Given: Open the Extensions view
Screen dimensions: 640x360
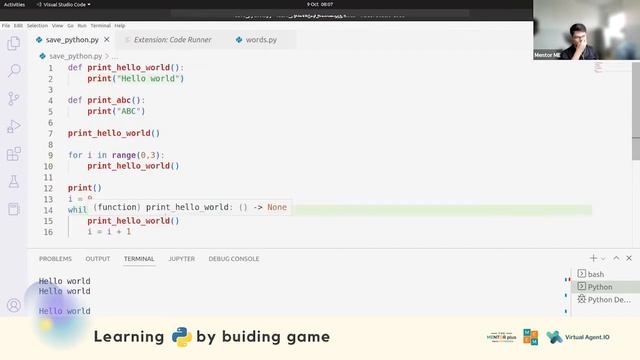Looking at the screenshot, I should (x=13, y=154).
